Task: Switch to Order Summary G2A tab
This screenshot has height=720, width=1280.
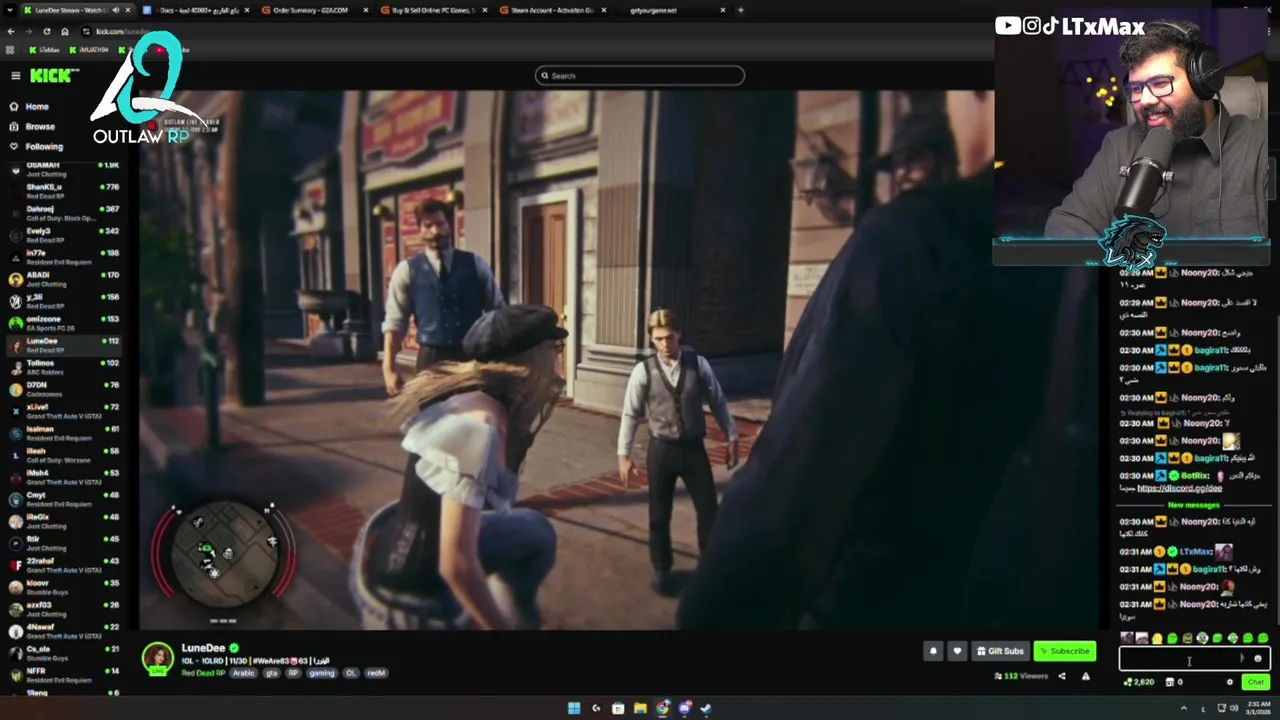Action: click(x=313, y=10)
